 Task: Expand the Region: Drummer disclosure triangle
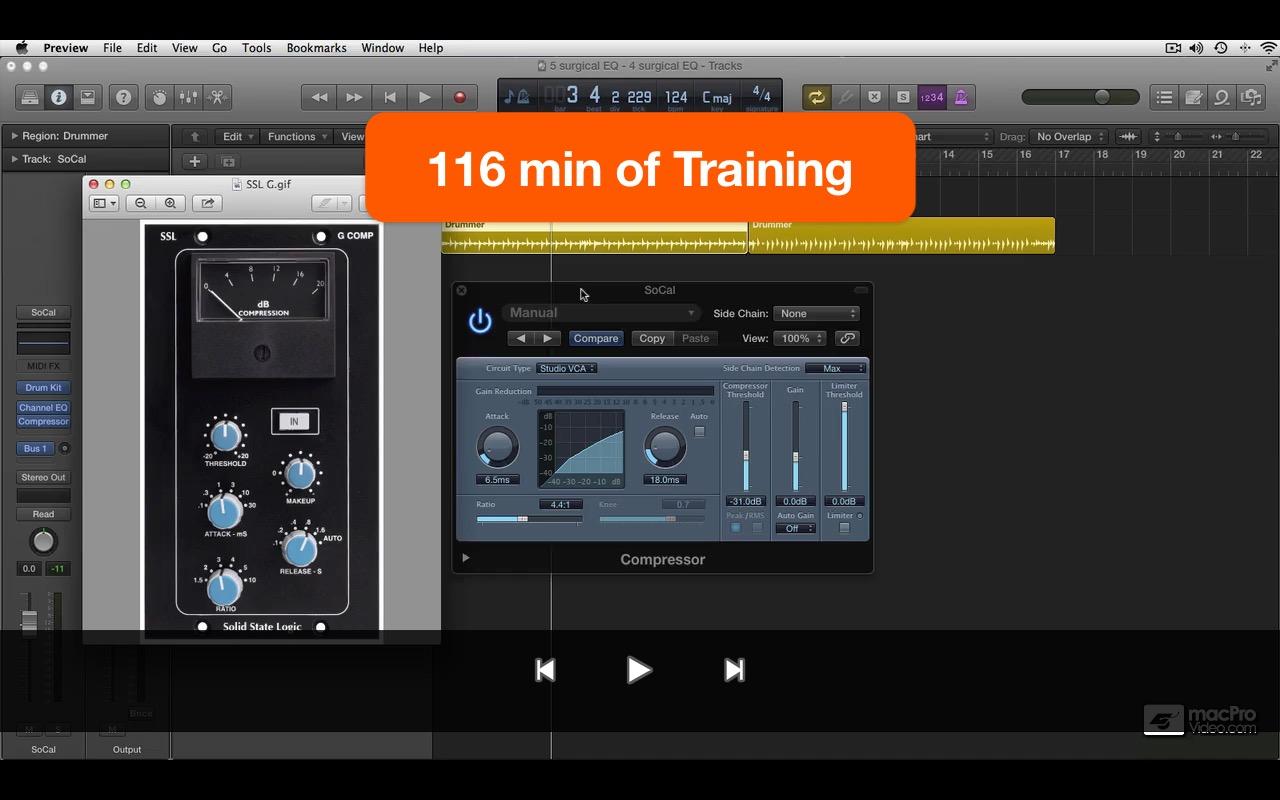pos(14,136)
